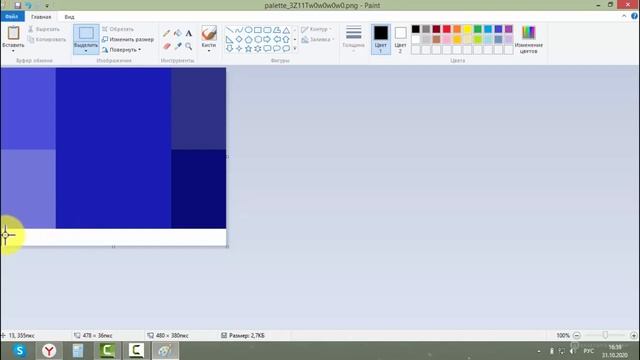This screenshot has width=640, height=360.
Task: Open Edit colors (Изменение цветов)
Action: [x=529, y=39]
